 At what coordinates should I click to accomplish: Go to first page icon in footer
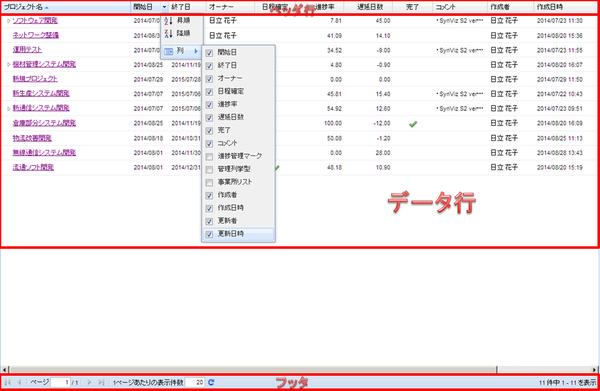pos(7,382)
